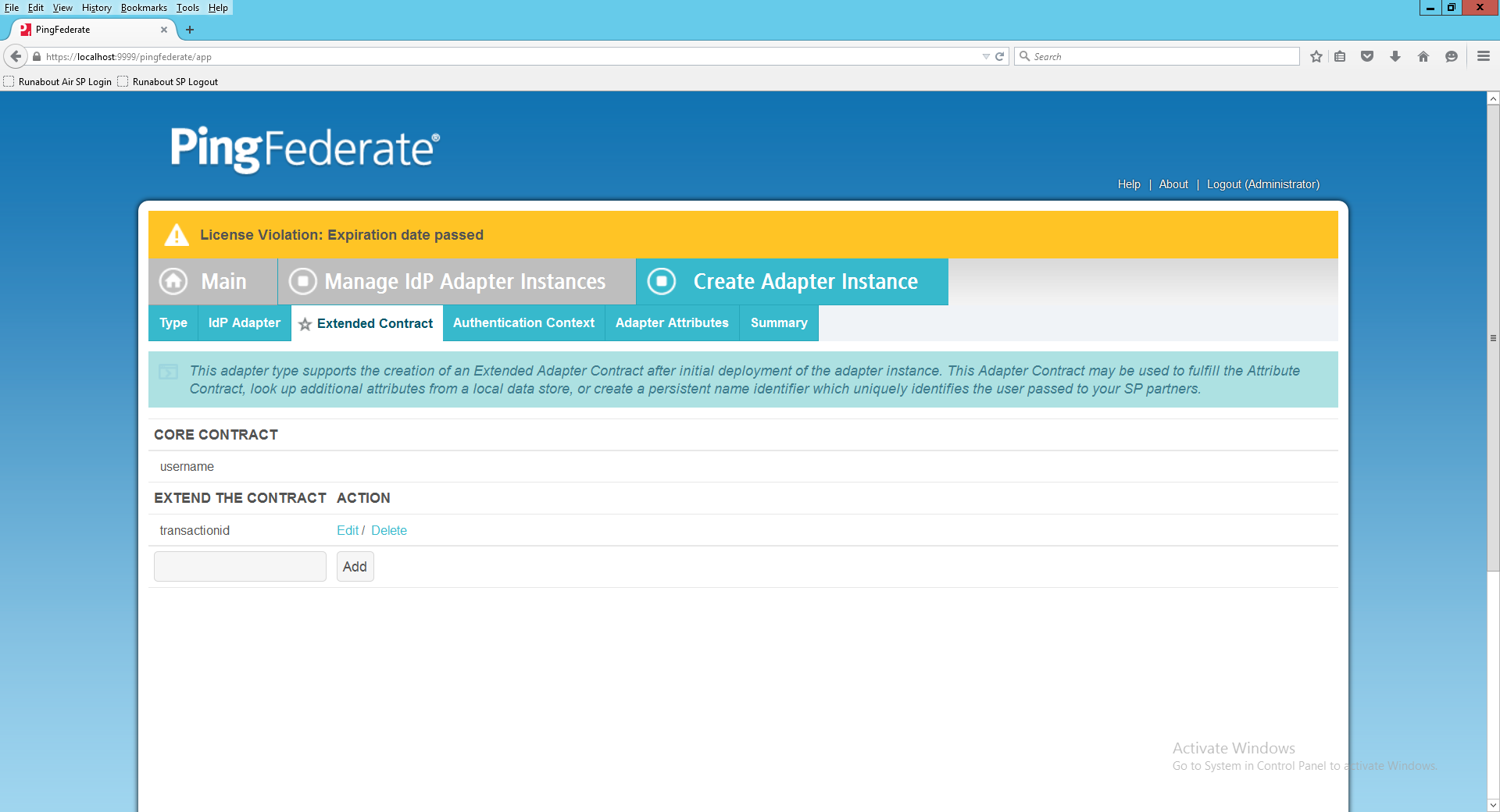This screenshot has height=812, width=1500.
Task: Click the Main navigation label
Action: (223, 281)
